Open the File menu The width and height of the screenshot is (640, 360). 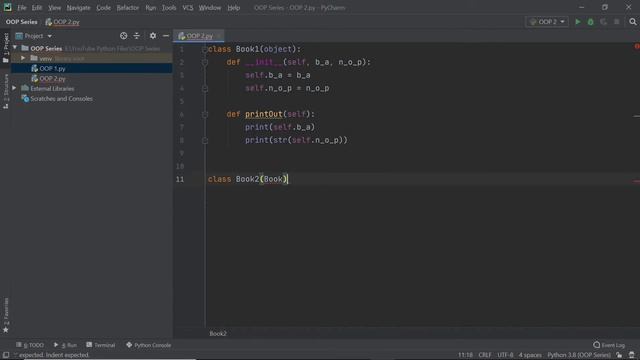(22, 8)
